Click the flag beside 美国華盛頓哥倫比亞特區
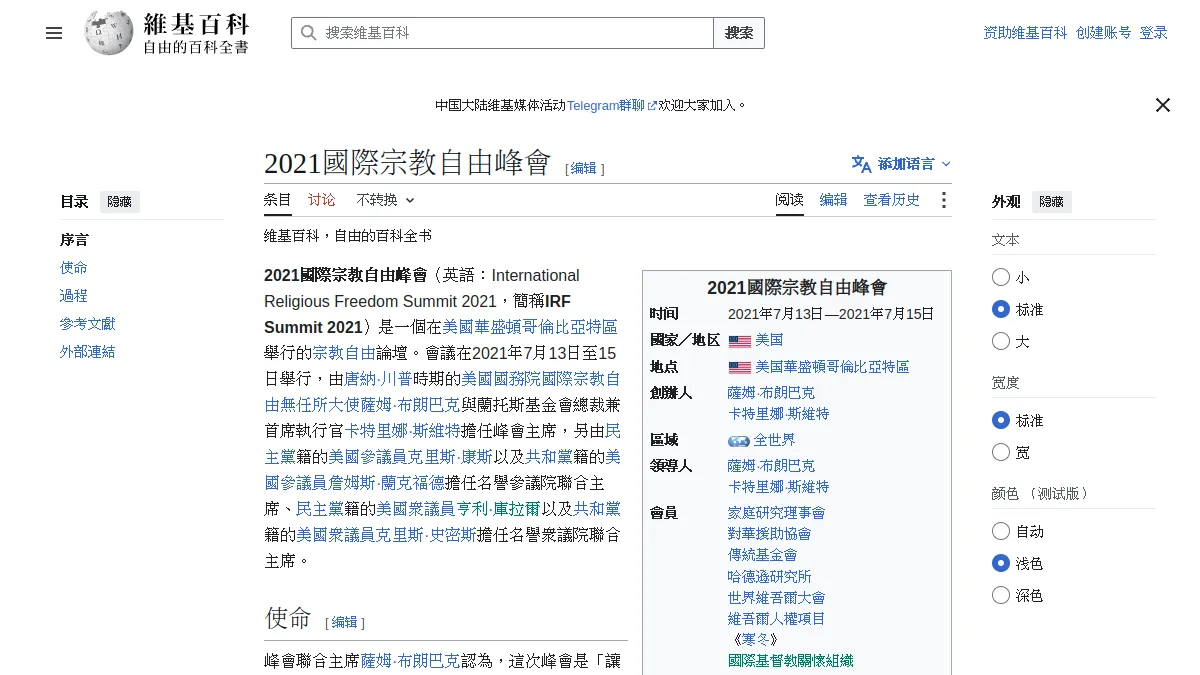The width and height of the screenshot is (1200, 675). click(740, 368)
